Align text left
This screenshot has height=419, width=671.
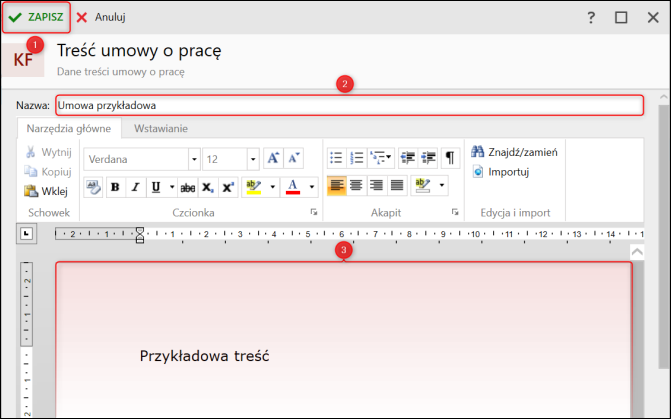tap(337, 185)
